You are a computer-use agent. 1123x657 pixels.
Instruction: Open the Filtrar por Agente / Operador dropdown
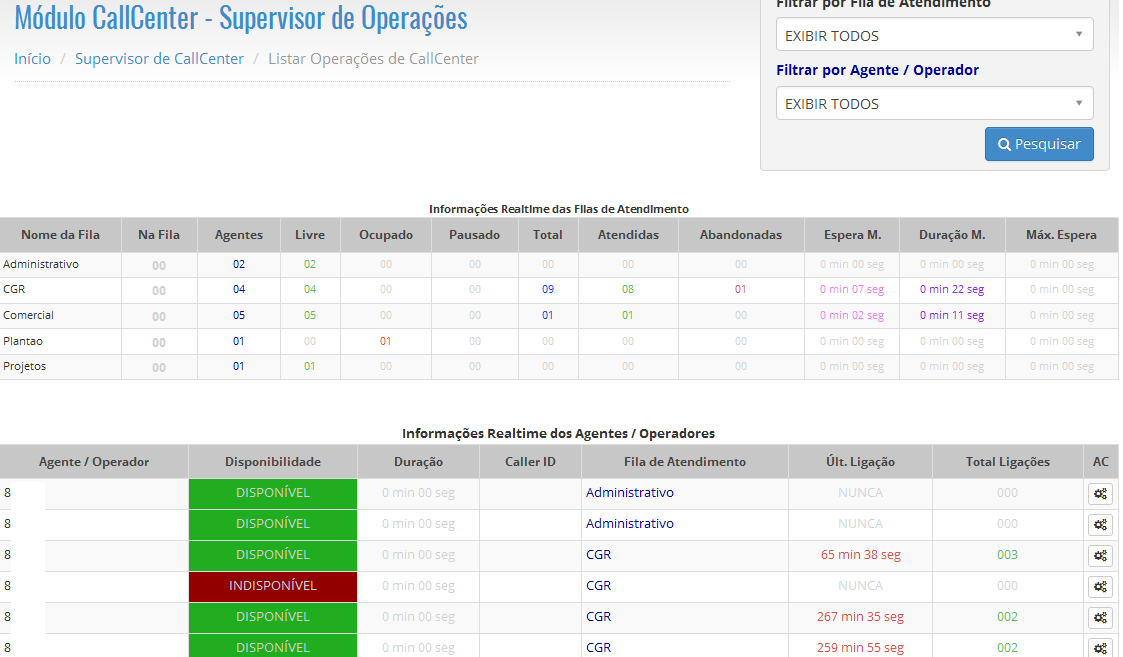click(x=934, y=103)
